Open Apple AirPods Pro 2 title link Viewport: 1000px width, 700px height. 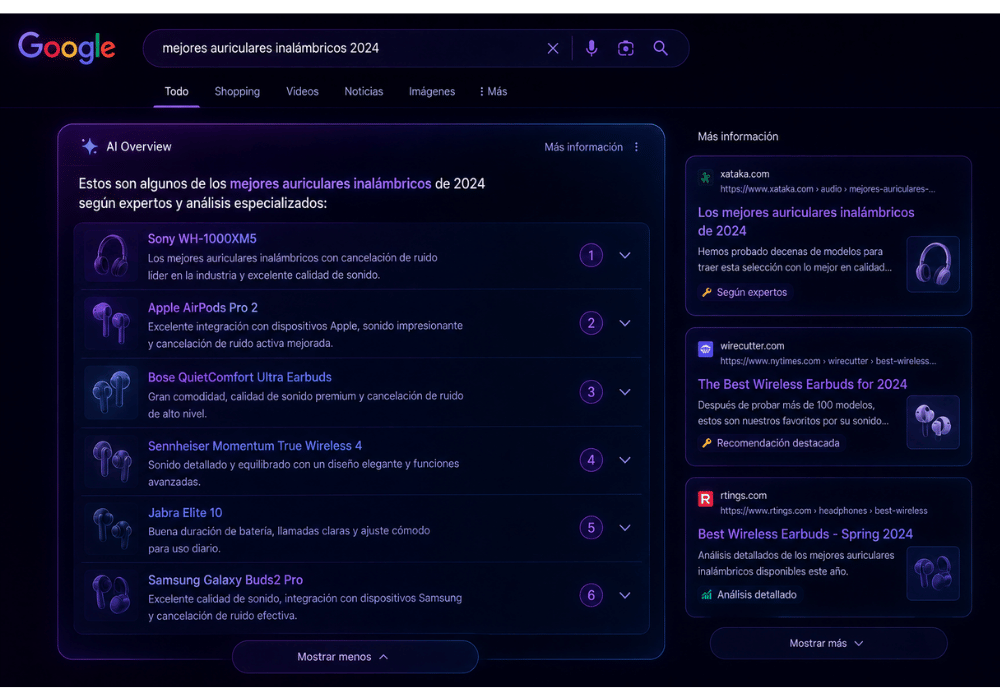point(203,307)
